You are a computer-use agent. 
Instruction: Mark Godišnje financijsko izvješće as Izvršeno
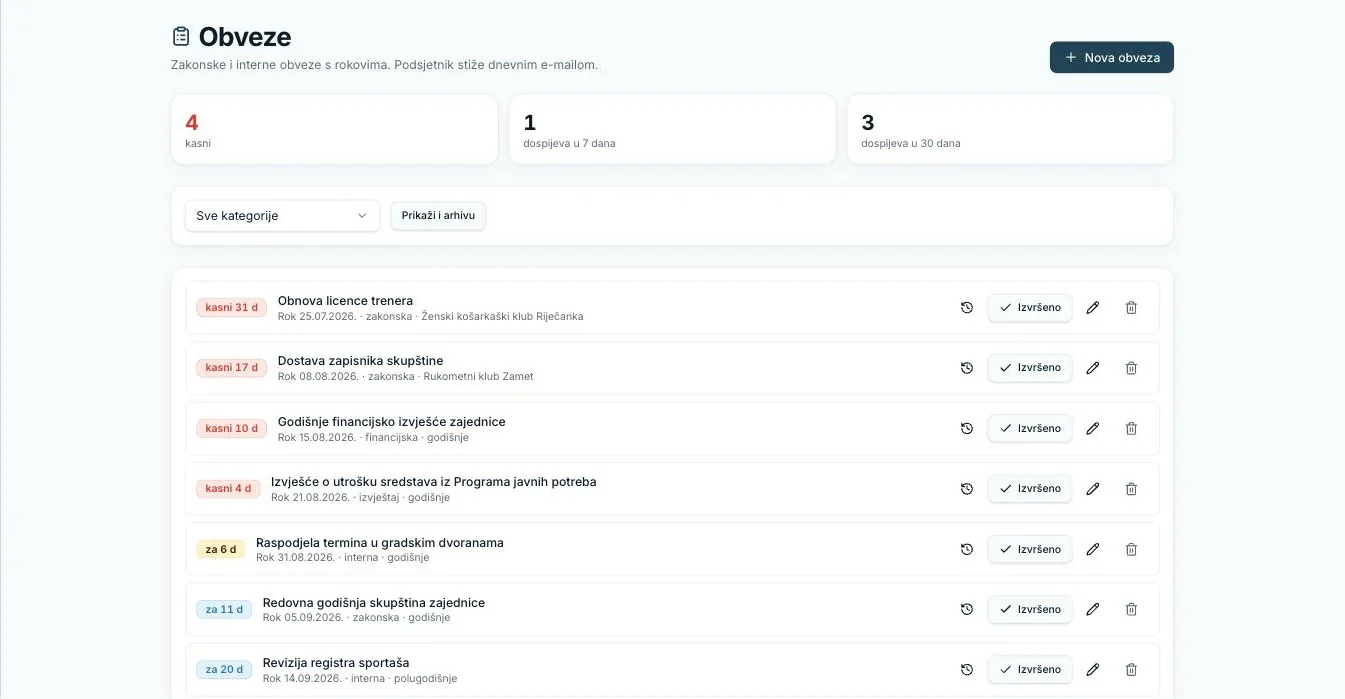click(x=1030, y=428)
